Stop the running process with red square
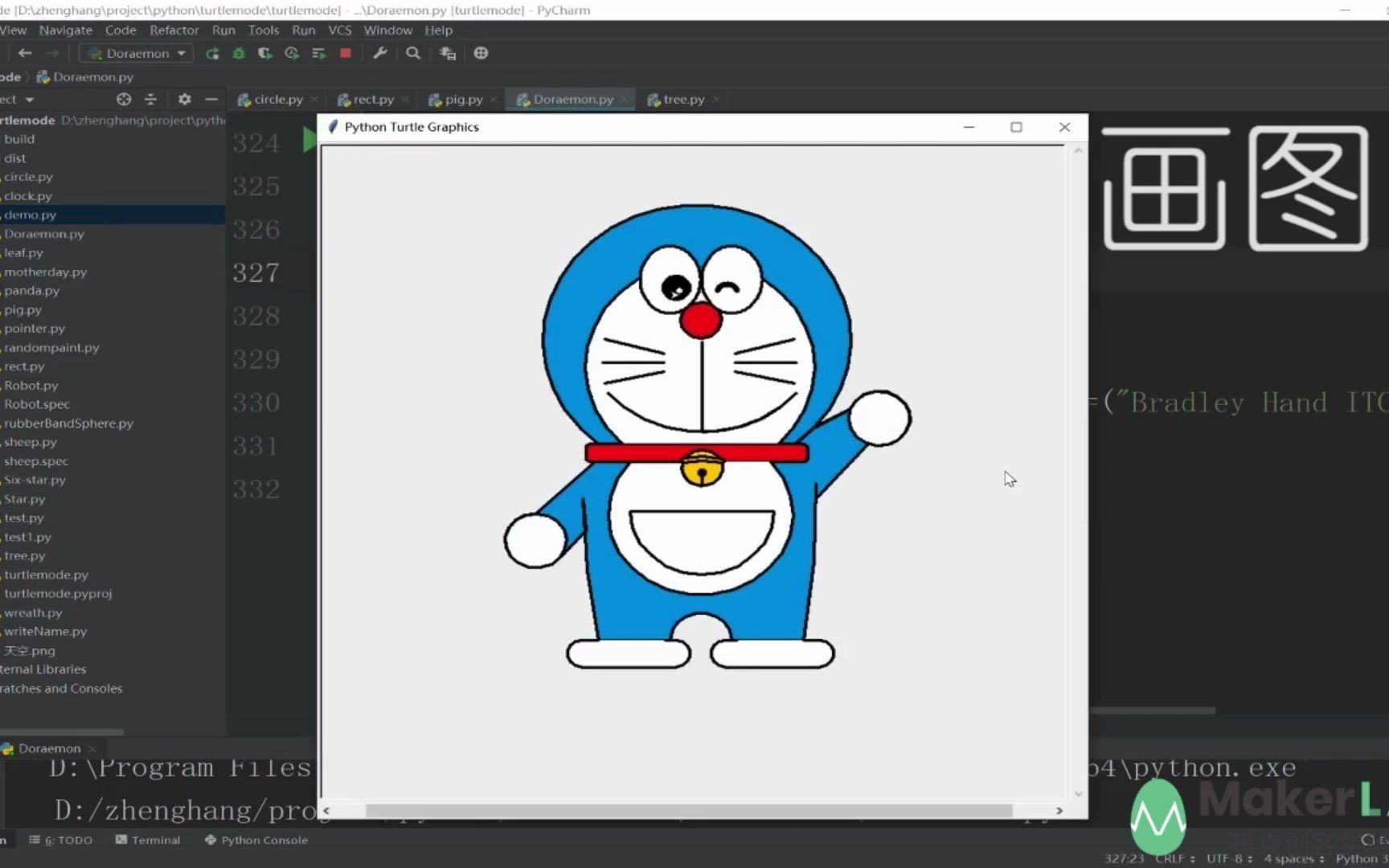 tap(346, 53)
